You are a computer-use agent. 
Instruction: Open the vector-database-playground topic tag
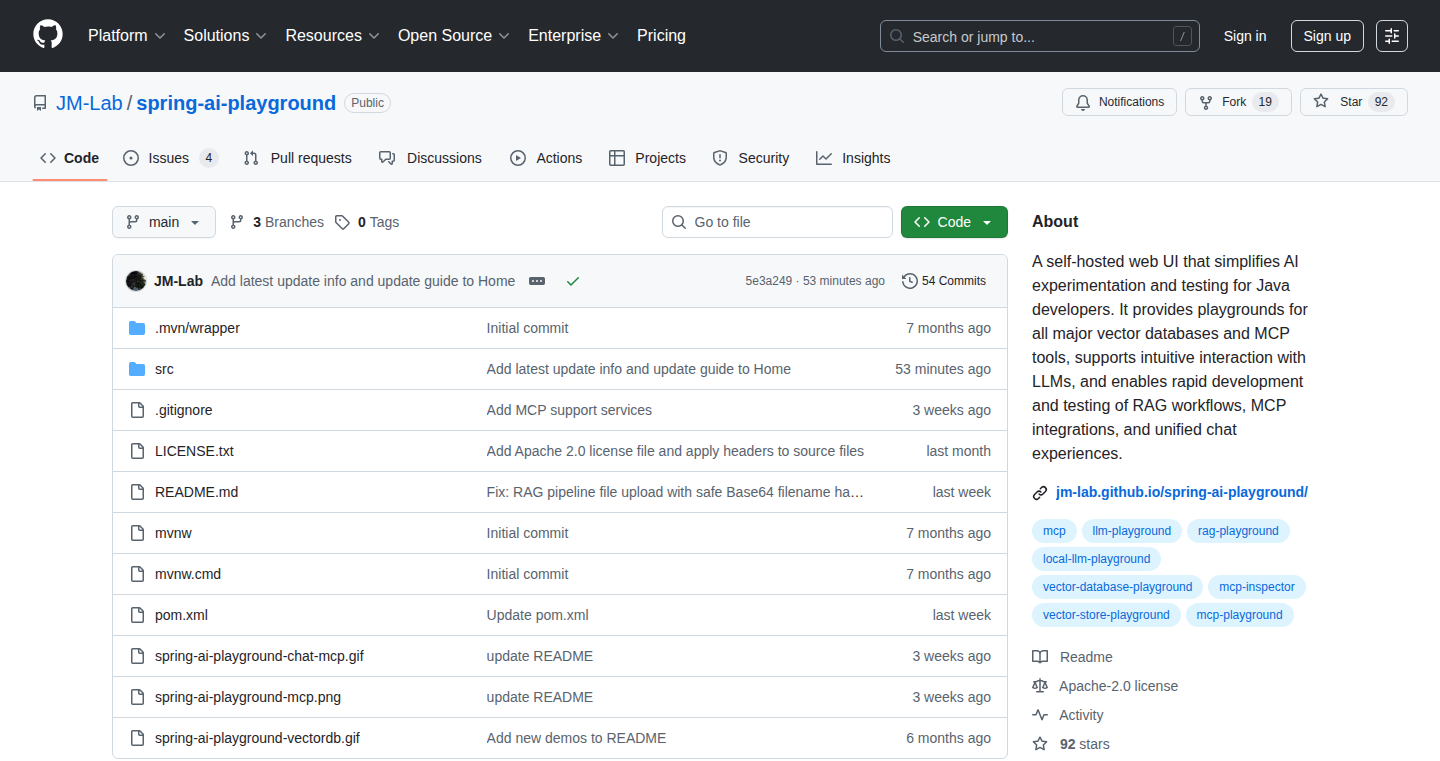1117,587
